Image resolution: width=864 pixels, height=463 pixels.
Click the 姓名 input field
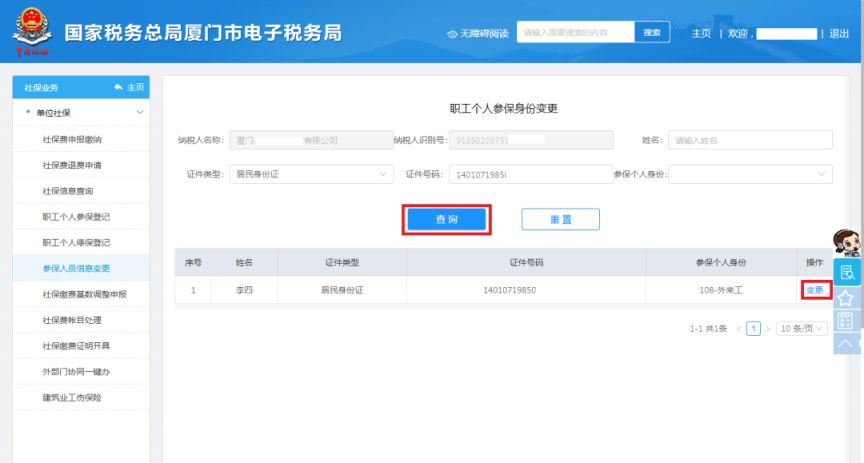(x=750, y=140)
